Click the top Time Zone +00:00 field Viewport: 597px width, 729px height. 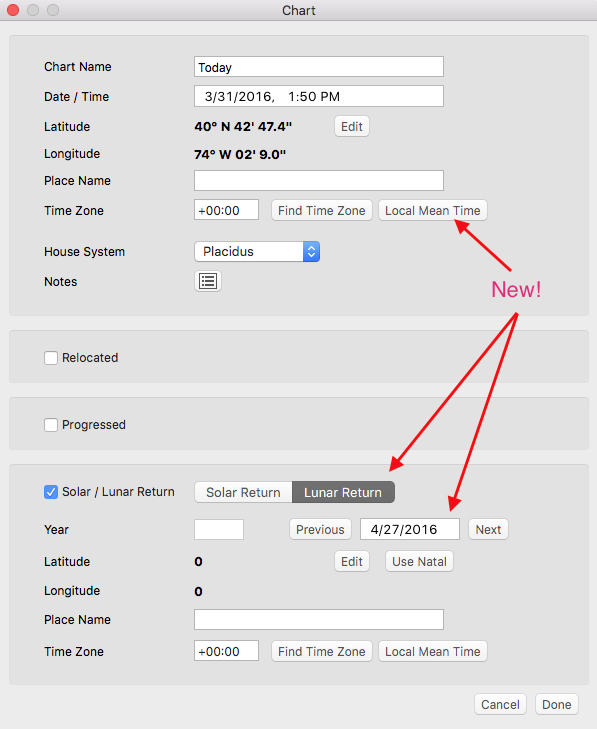226,210
